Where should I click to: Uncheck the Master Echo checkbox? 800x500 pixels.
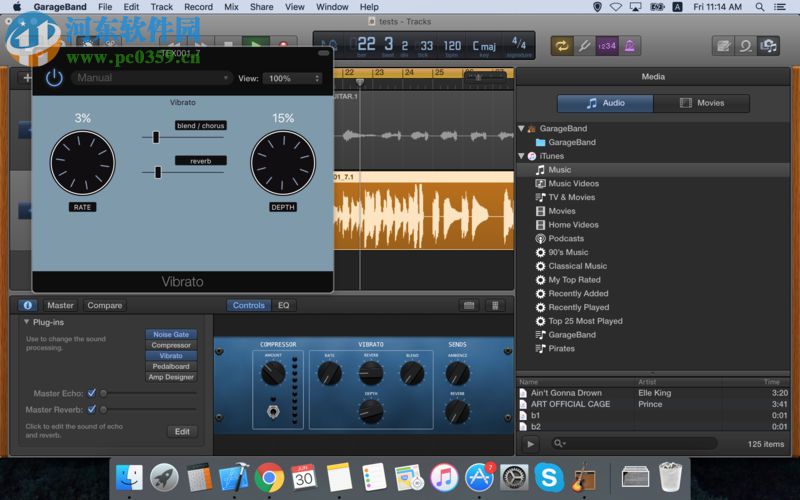point(92,393)
